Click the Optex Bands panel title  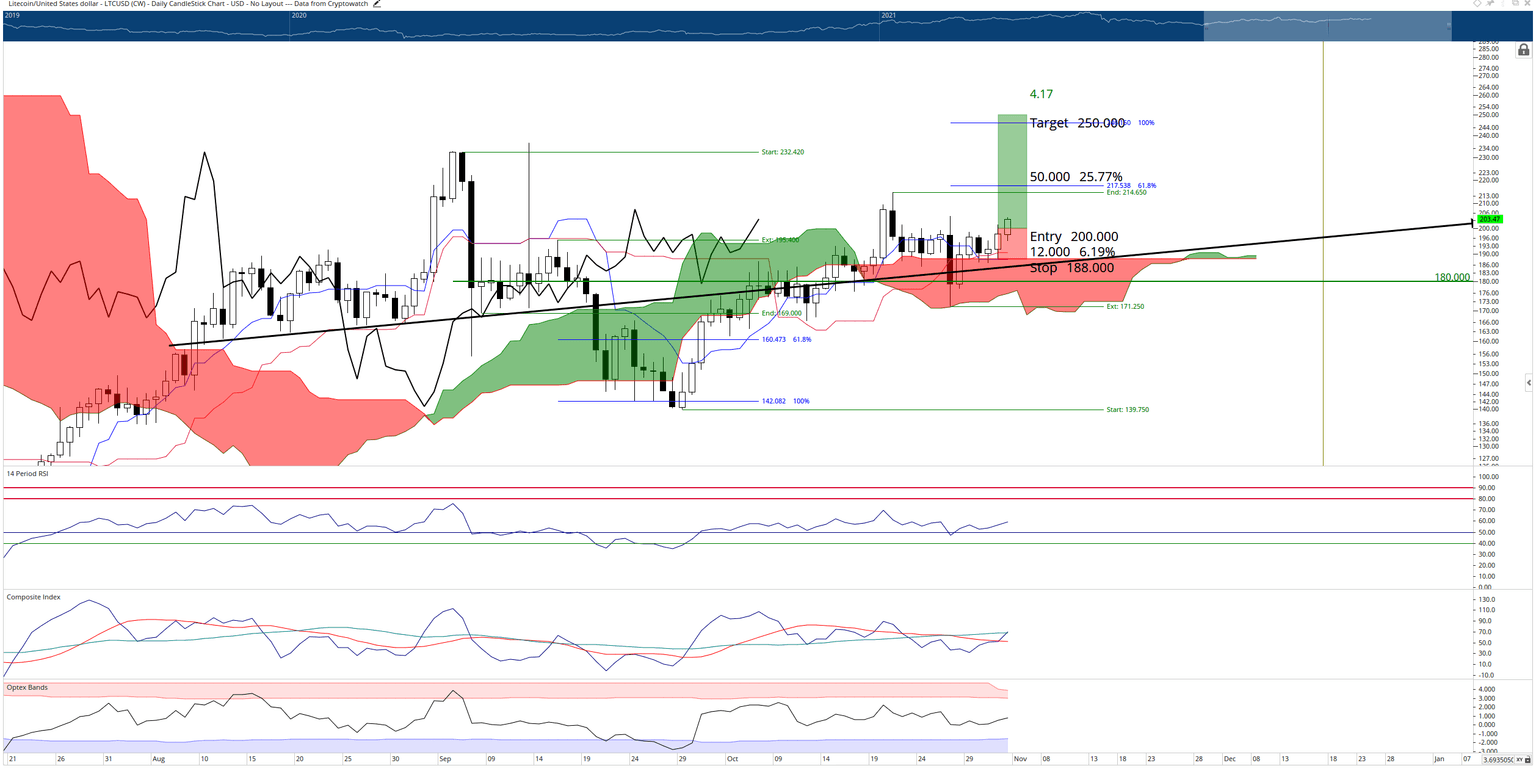pyautogui.click(x=27, y=688)
